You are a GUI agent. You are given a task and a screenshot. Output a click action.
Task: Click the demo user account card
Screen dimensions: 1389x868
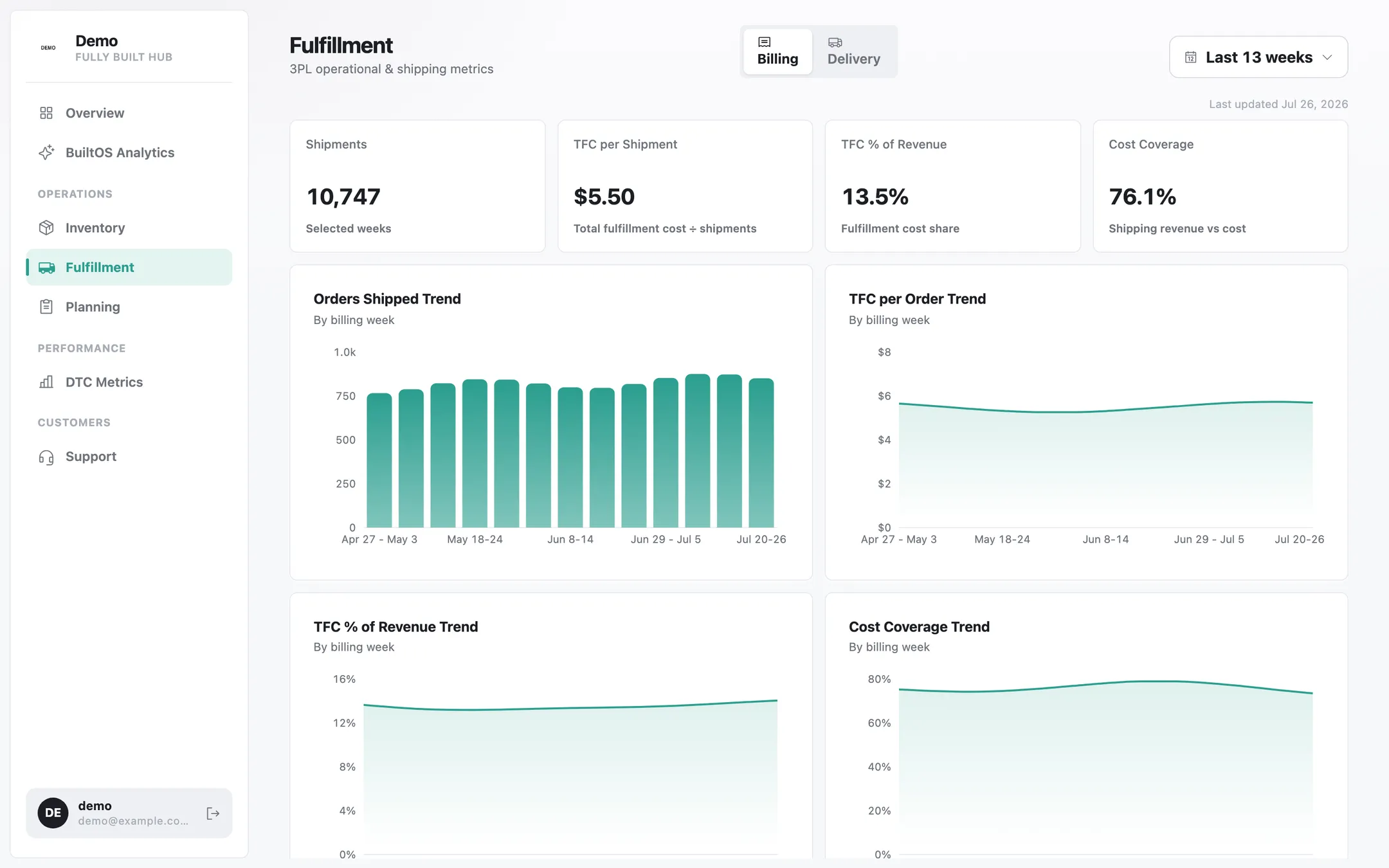point(129,813)
